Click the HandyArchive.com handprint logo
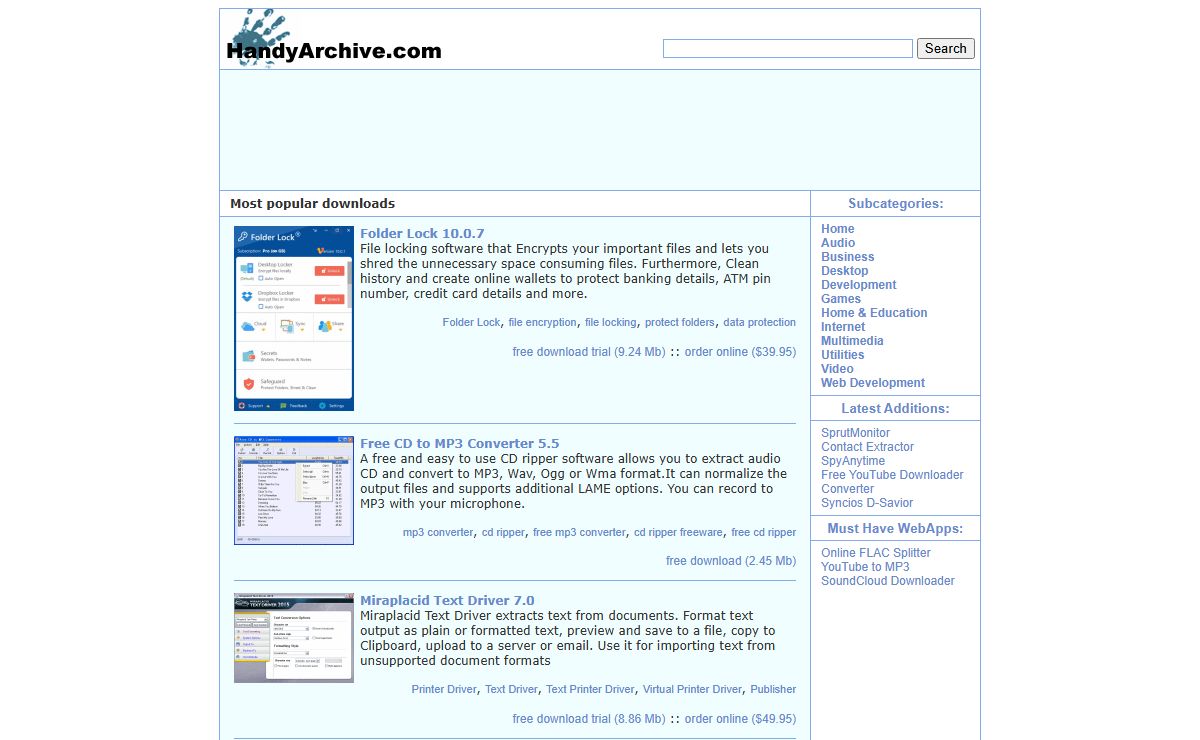Image resolution: width=1200 pixels, height=740 pixels. pyautogui.click(x=333, y=40)
